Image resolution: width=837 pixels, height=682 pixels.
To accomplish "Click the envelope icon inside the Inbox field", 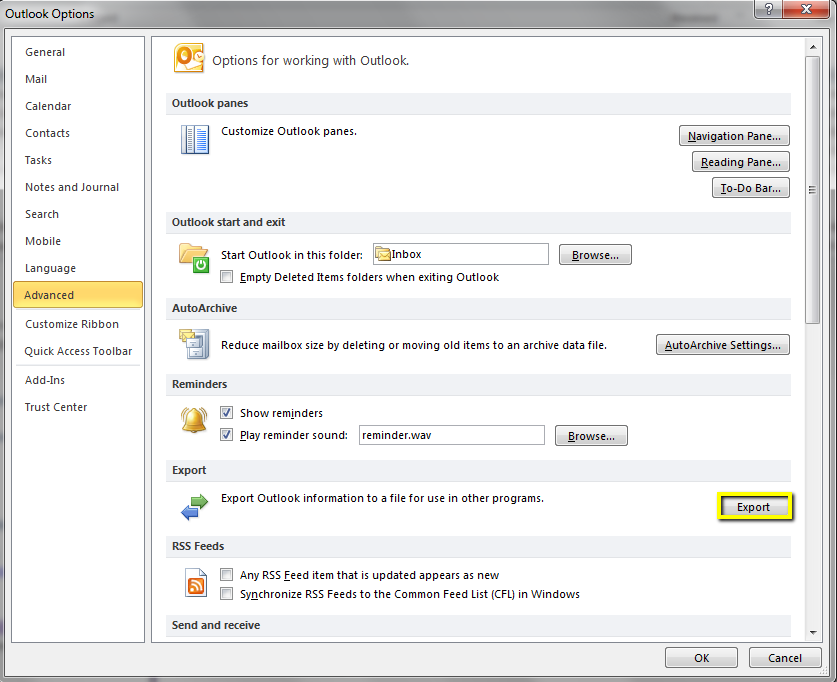I will (x=383, y=254).
